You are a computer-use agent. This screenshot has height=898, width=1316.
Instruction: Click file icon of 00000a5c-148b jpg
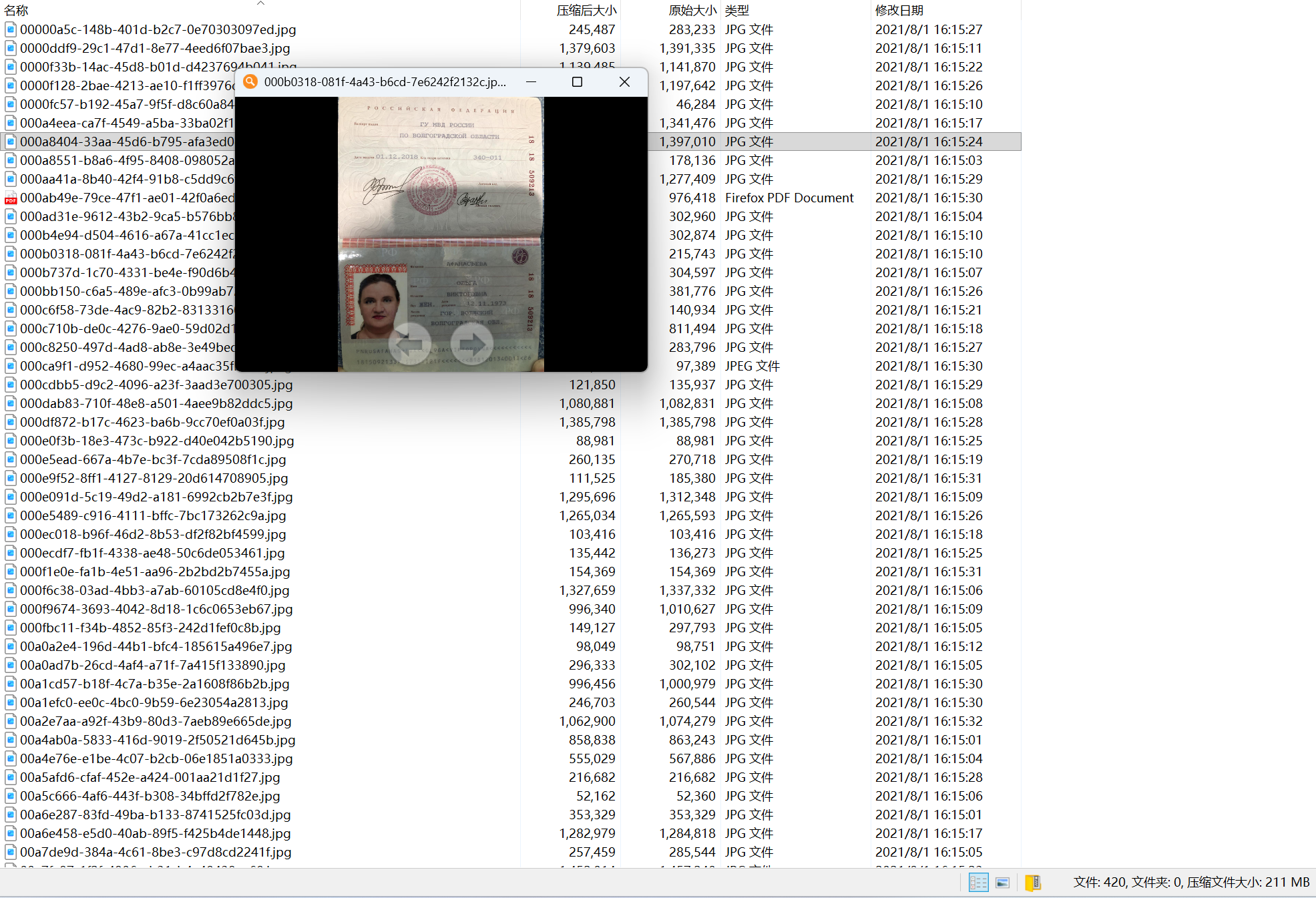tap(11, 29)
